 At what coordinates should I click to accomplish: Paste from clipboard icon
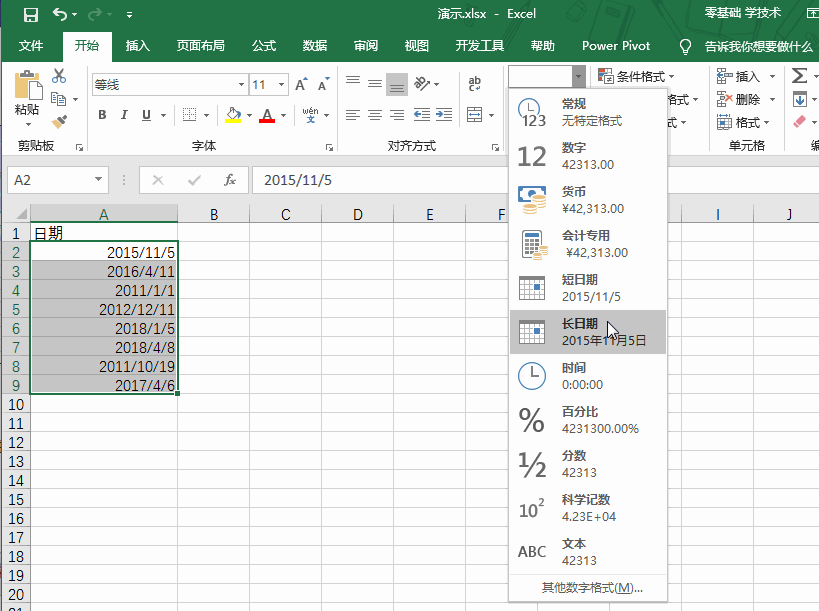[27, 85]
